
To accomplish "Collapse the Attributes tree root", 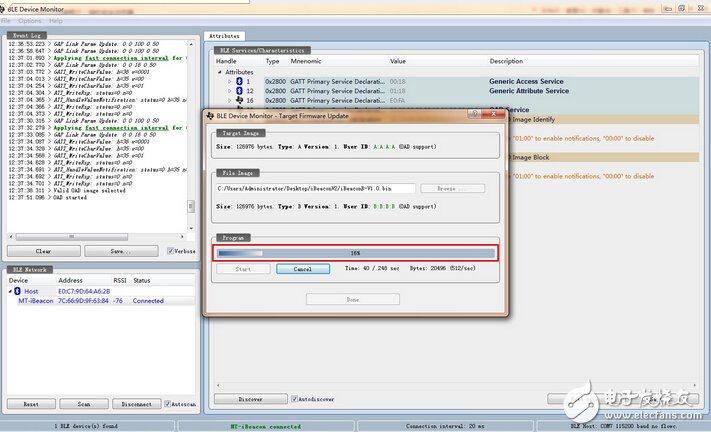I will click(x=220, y=72).
